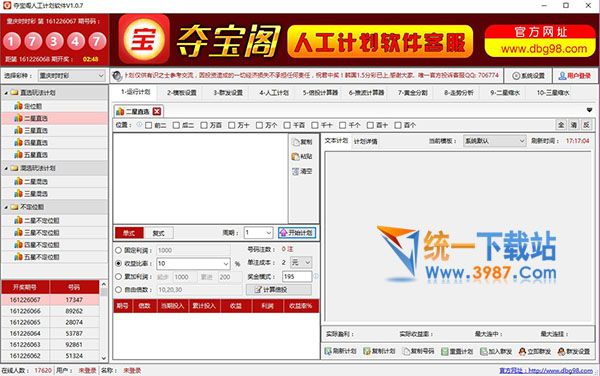Open the lottery type dropdown 重庆时时彩
Viewport: 600px width, 376px height.
coord(72,76)
